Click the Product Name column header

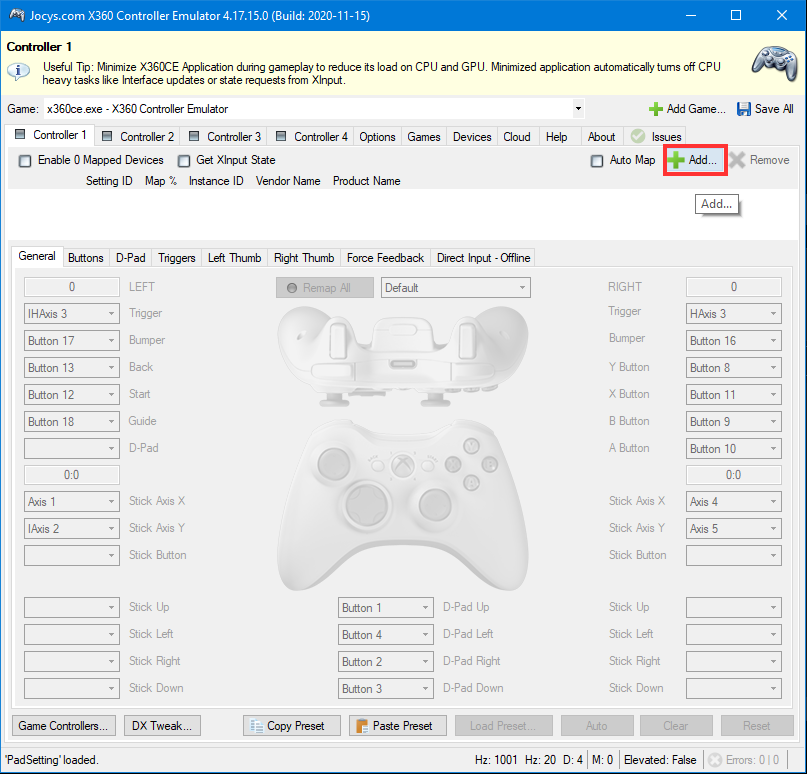click(x=366, y=181)
